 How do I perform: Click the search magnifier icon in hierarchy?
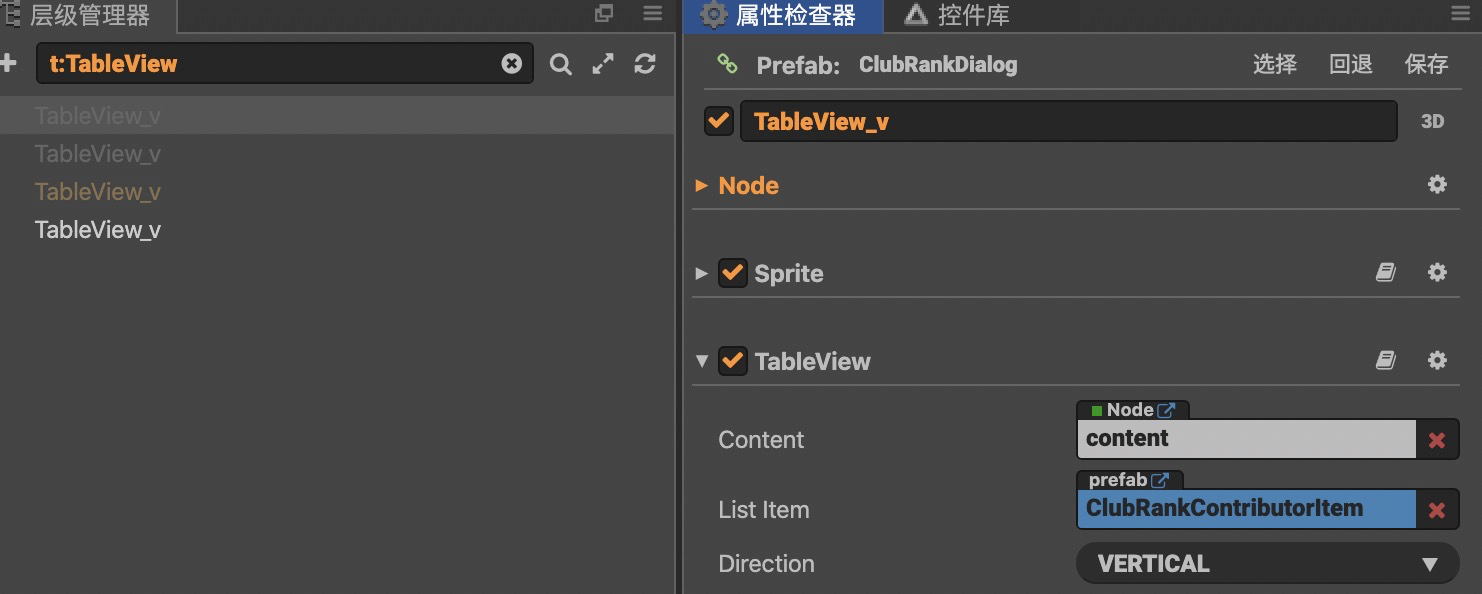(561, 65)
